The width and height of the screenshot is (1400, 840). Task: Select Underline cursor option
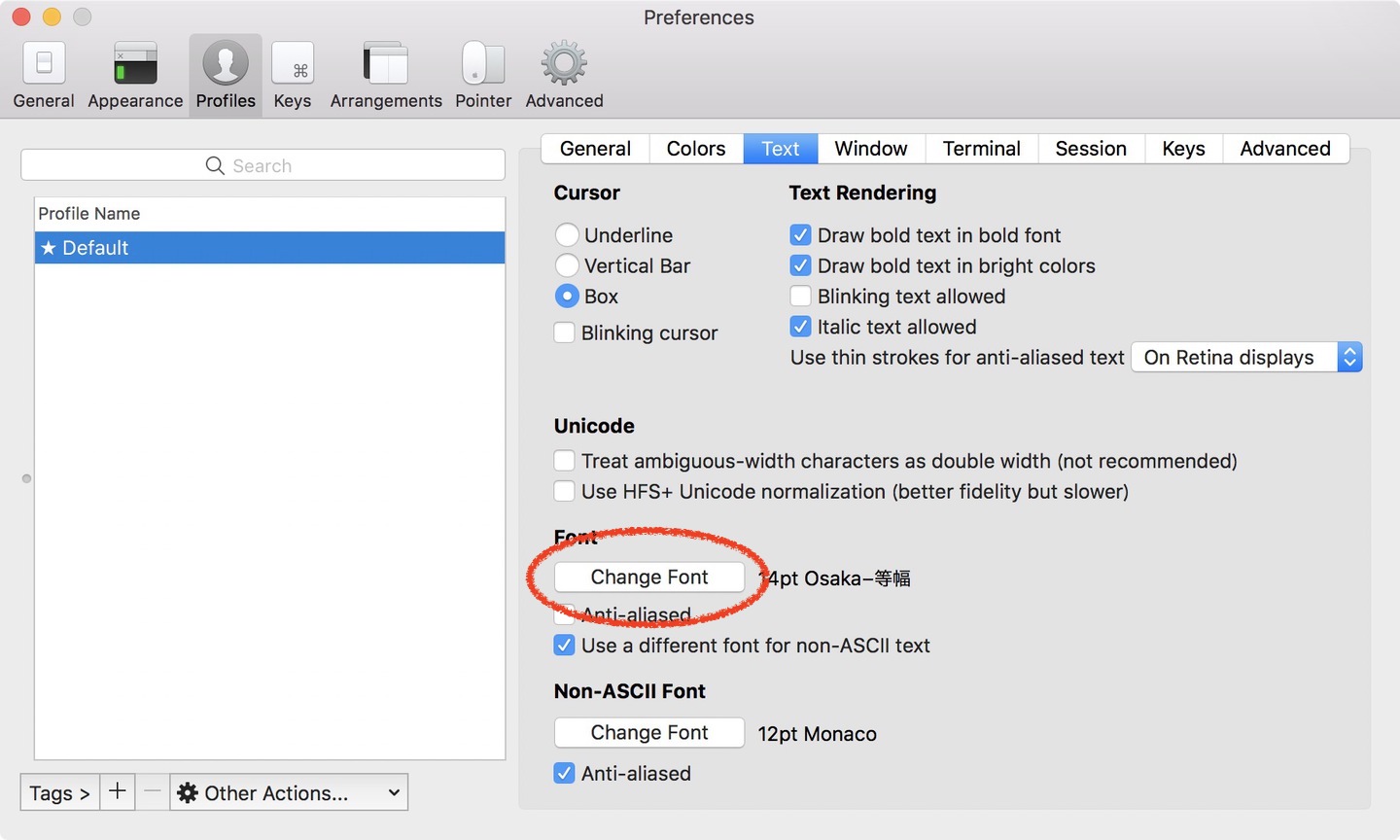567,235
